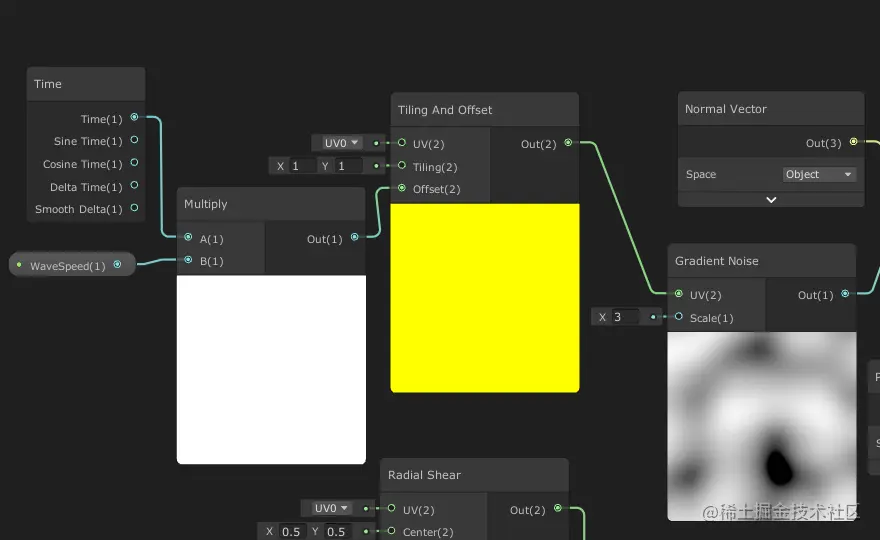Click the Gradient Noise UV(2) input port
Image resolution: width=880 pixels, height=540 pixels.
[679, 294]
